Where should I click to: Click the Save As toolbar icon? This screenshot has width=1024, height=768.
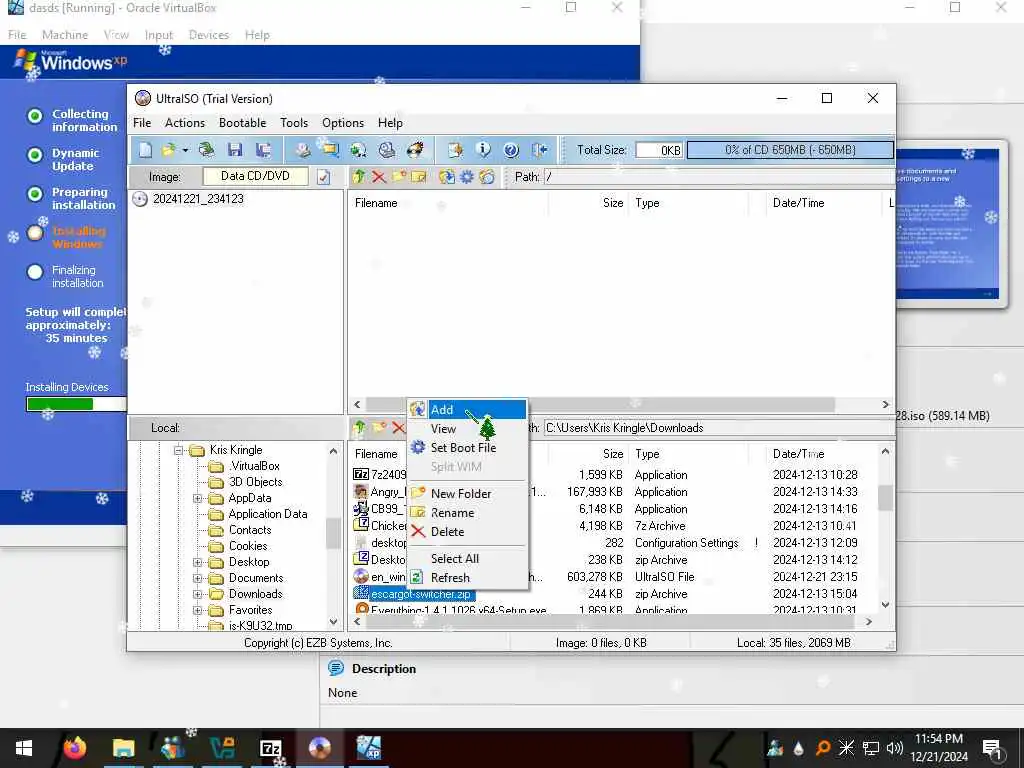(x=263, y=150)
